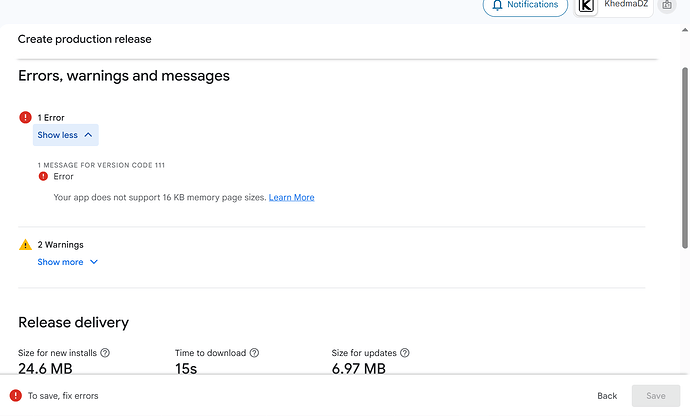This screenshot has height=416, width=690.
Task: Open the Learn More link
Action: 291,197
